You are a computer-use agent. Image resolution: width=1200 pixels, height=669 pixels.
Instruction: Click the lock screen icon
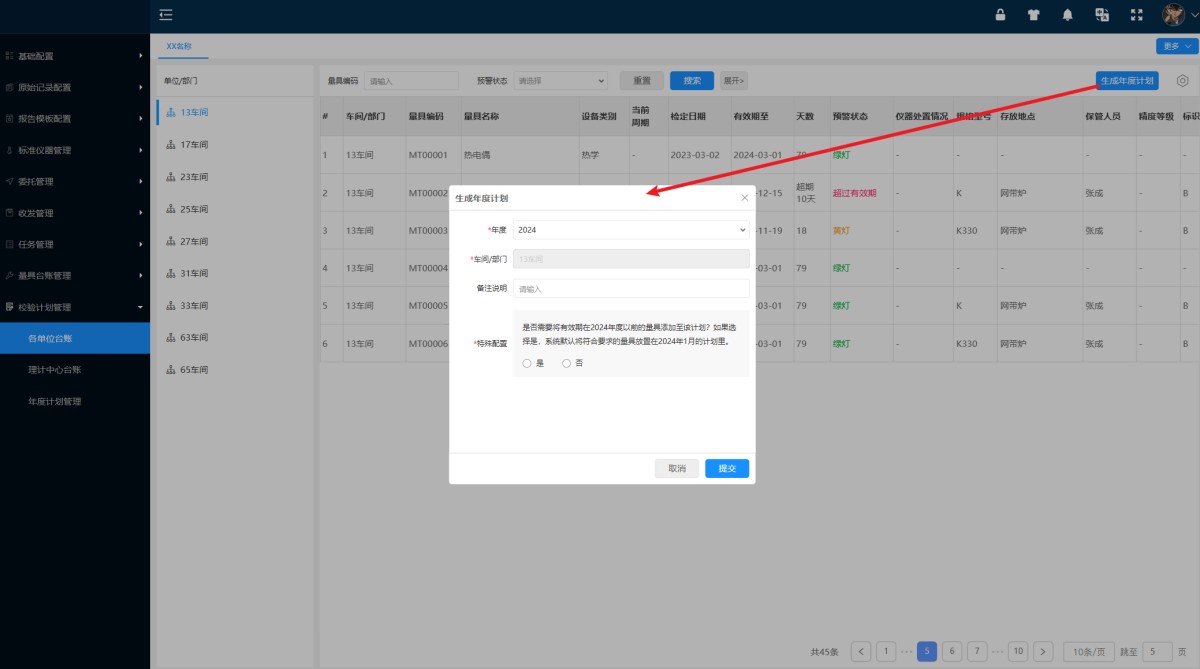pyautogui.click(x=1000, y=15)
